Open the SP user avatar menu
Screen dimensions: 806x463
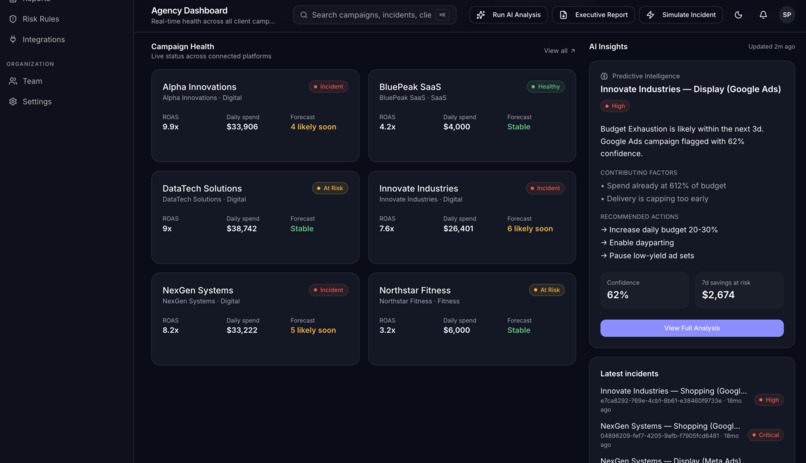786,15
